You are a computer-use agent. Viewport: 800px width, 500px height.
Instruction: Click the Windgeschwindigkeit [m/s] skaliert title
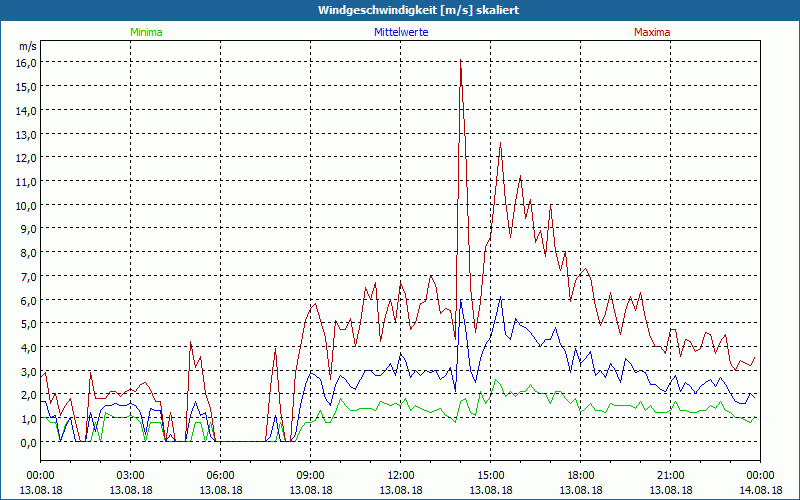point(418,10)
